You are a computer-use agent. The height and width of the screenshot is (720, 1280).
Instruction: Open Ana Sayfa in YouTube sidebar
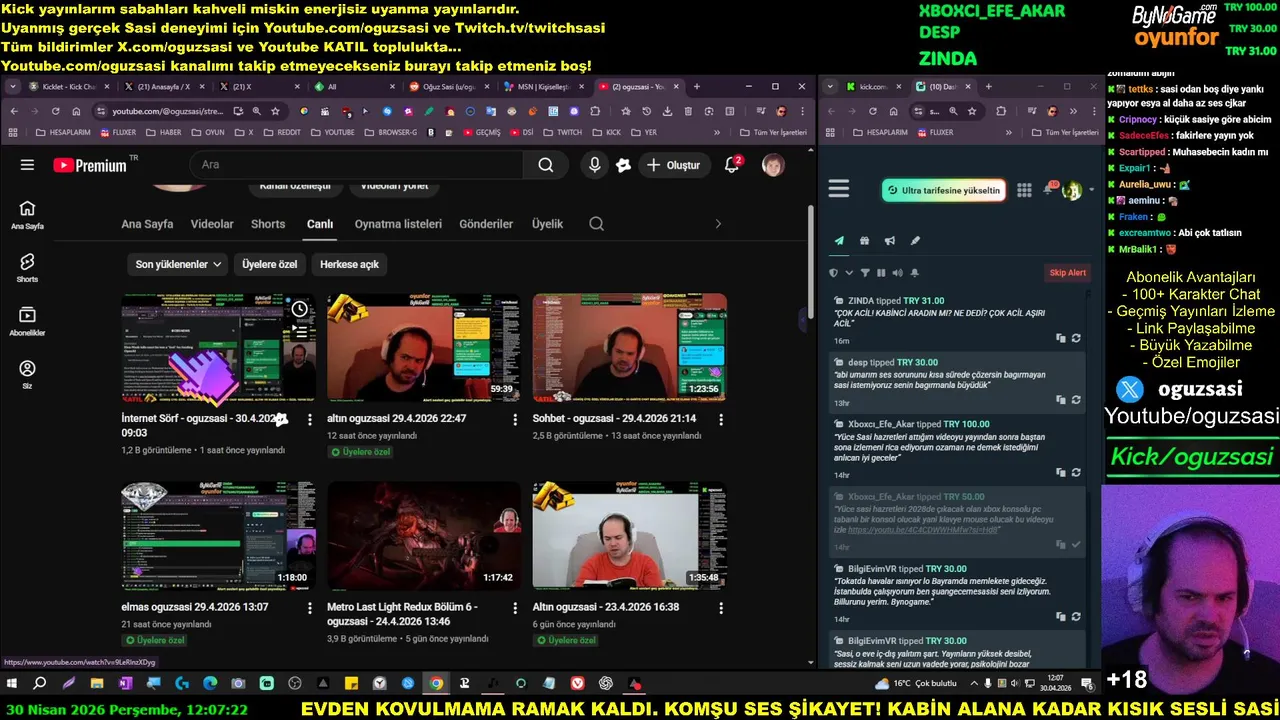point(27,214)
